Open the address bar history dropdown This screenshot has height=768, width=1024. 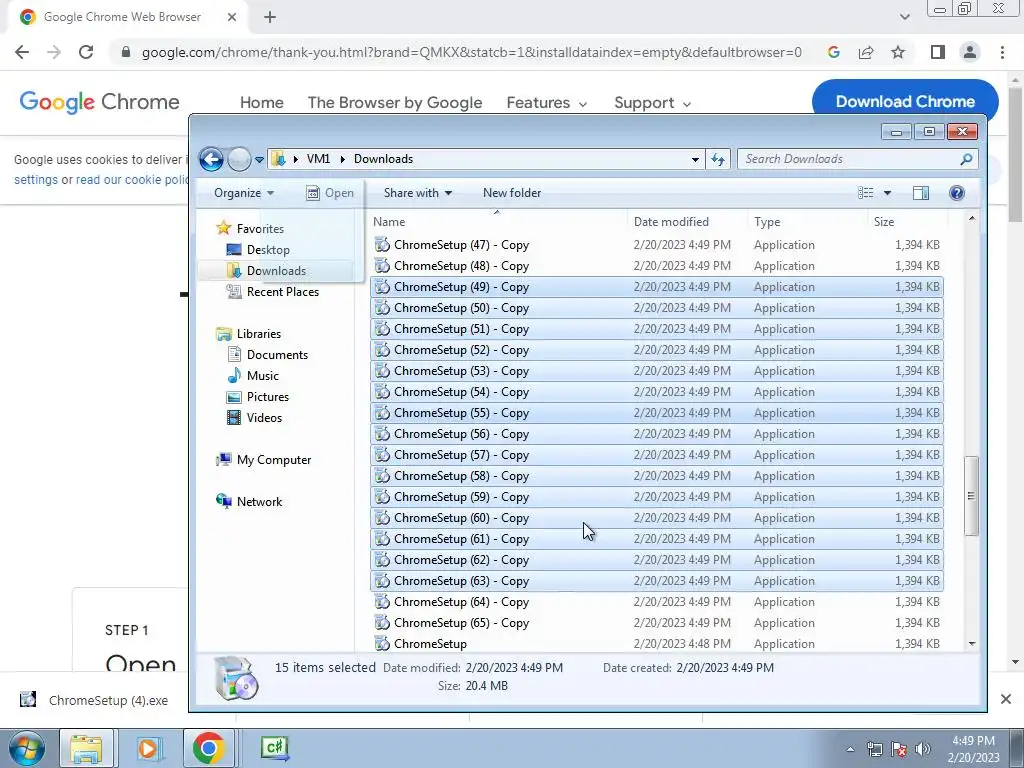click(x=695, y=159)
